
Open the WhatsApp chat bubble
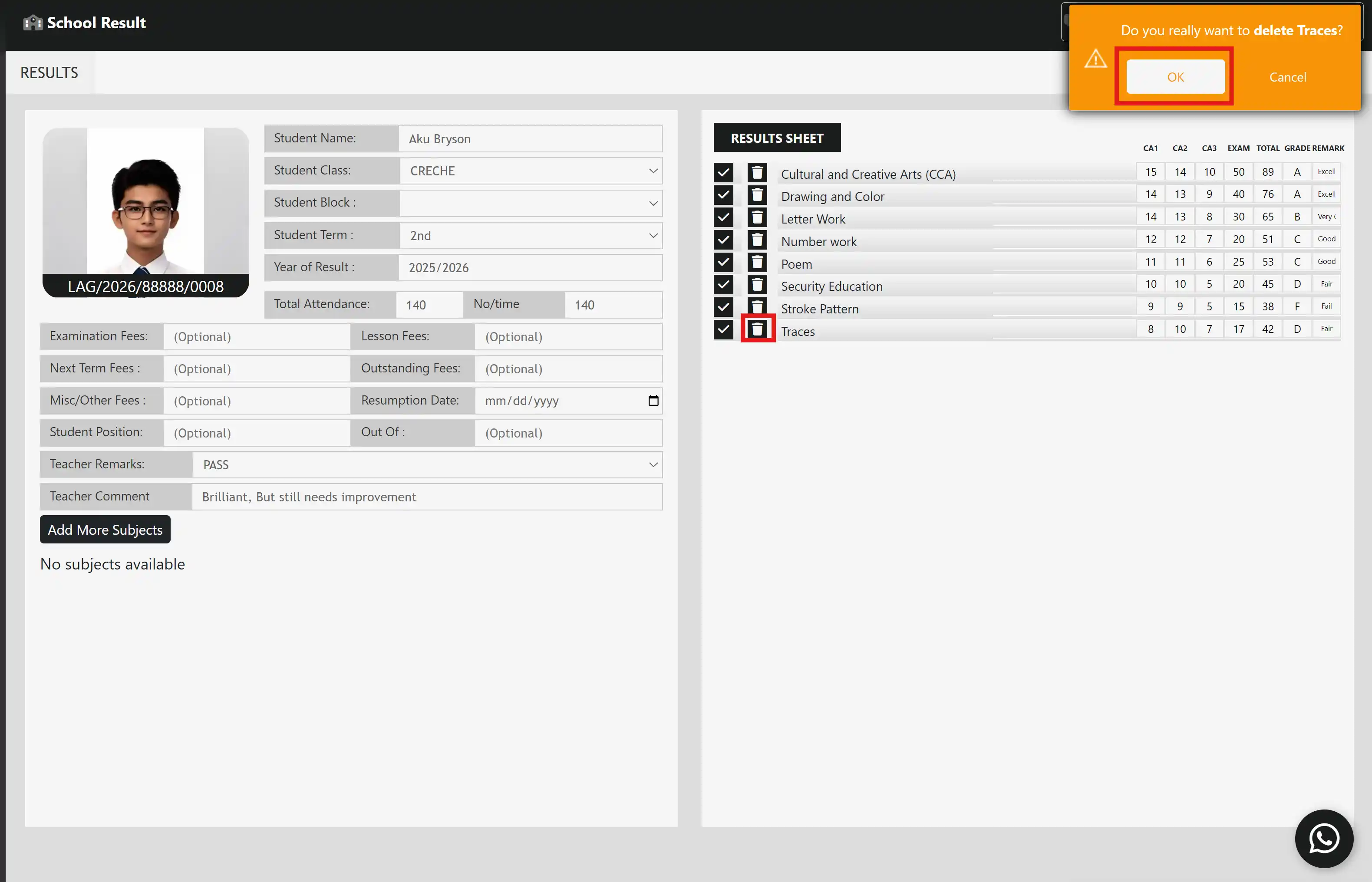[x=1324, y=839]
